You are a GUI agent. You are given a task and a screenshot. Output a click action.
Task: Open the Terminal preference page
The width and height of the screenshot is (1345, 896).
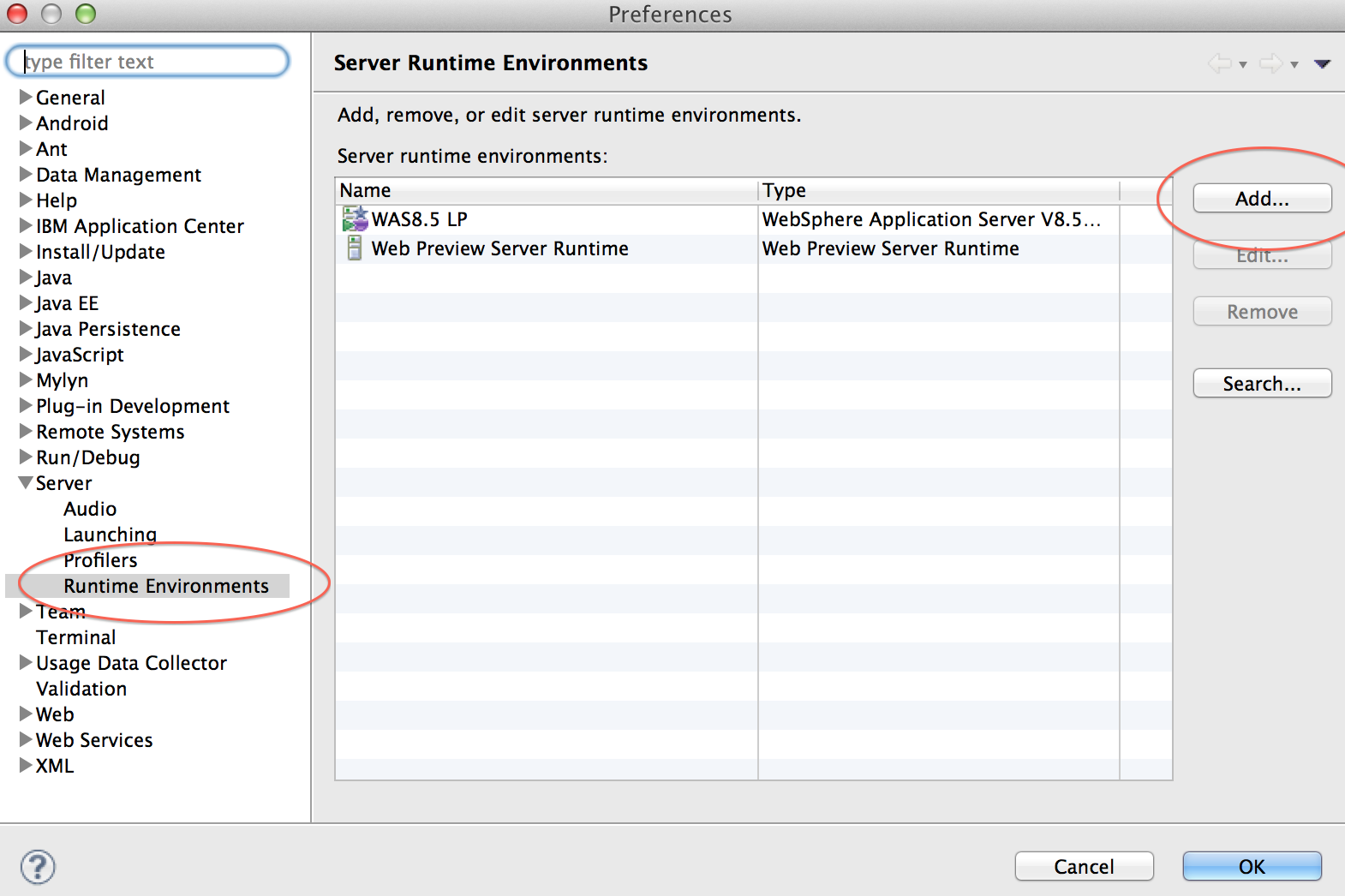click(76, 637)
